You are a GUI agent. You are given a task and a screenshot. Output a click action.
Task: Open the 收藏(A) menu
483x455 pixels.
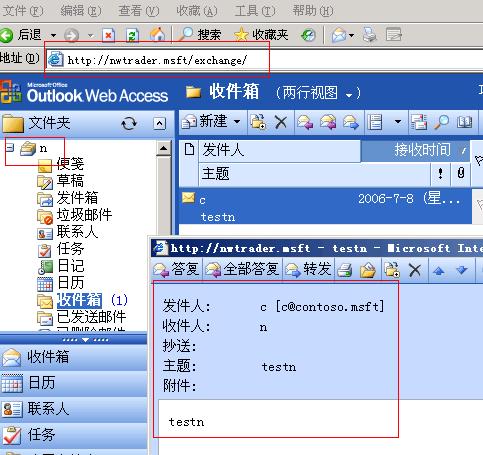(x=197, y=11)
